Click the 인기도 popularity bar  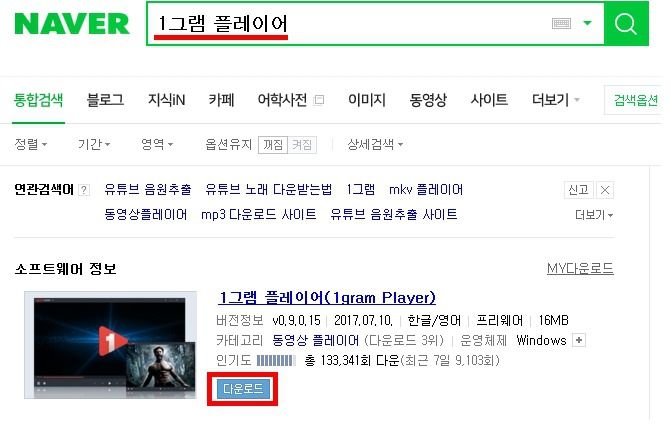click(x=276, y=361)
